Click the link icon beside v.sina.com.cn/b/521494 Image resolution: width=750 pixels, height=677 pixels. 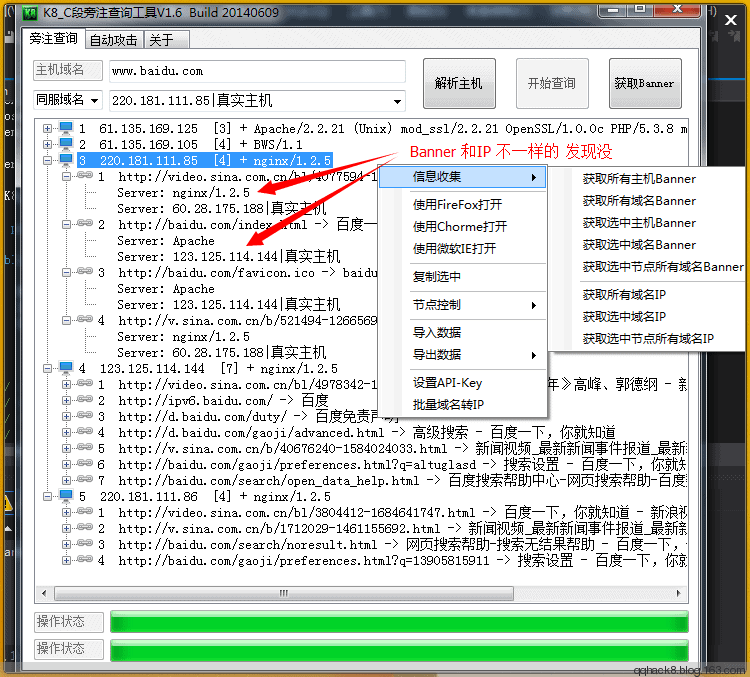point(85,319)
